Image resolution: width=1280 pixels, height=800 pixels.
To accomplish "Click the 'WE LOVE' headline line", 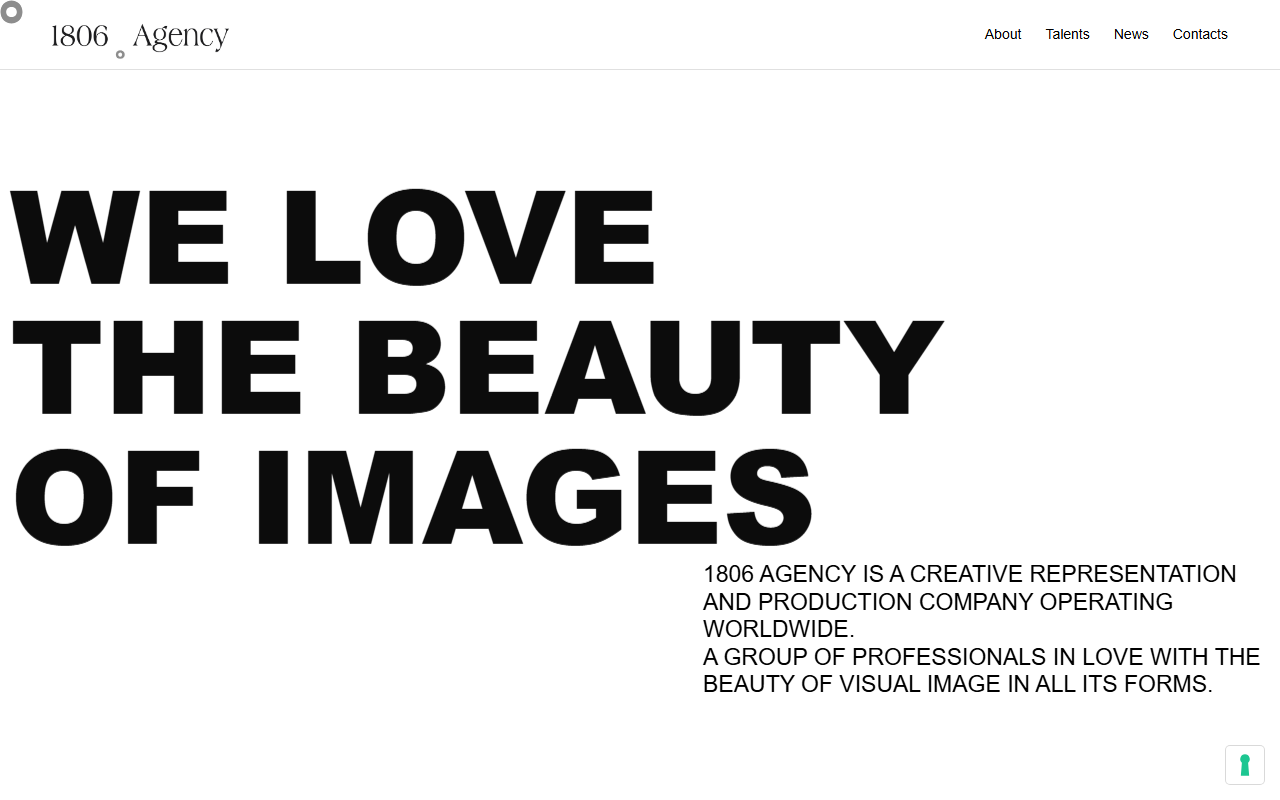I will [x=333, y=237].
